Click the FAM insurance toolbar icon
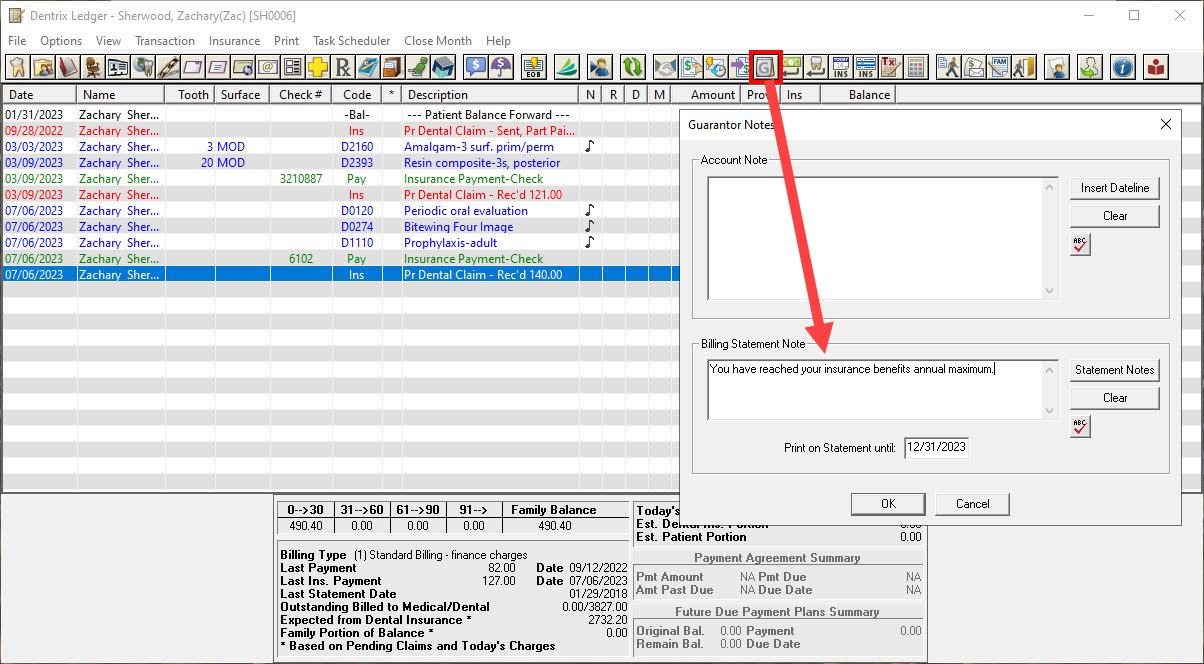Viewport: 1204px width, 664px height. (998, 67)
